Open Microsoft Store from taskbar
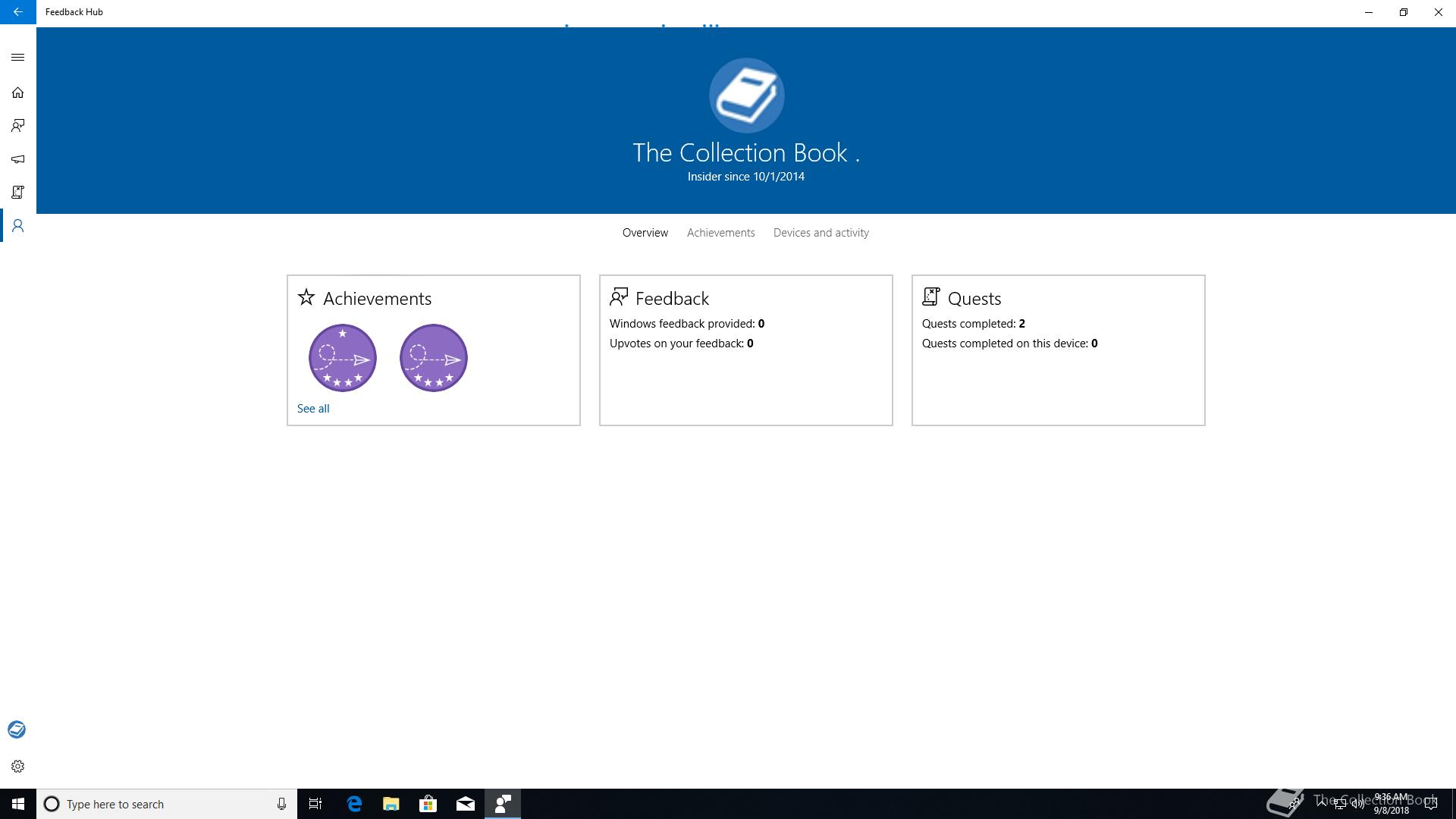Screen dimensions: 1456x819 428,804
